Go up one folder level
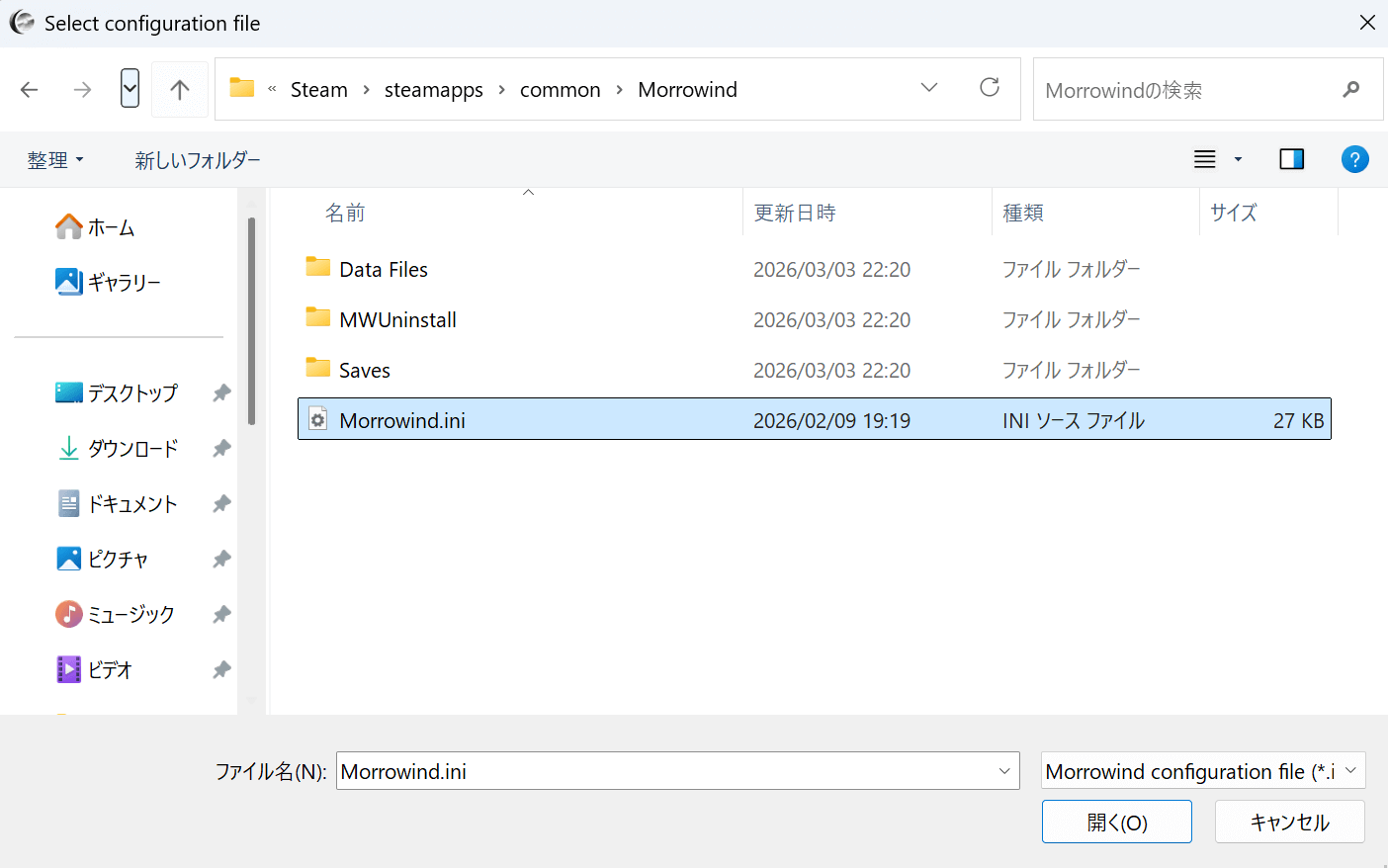1388x868 pixels. pyautogui.click(x=179, y=90)
